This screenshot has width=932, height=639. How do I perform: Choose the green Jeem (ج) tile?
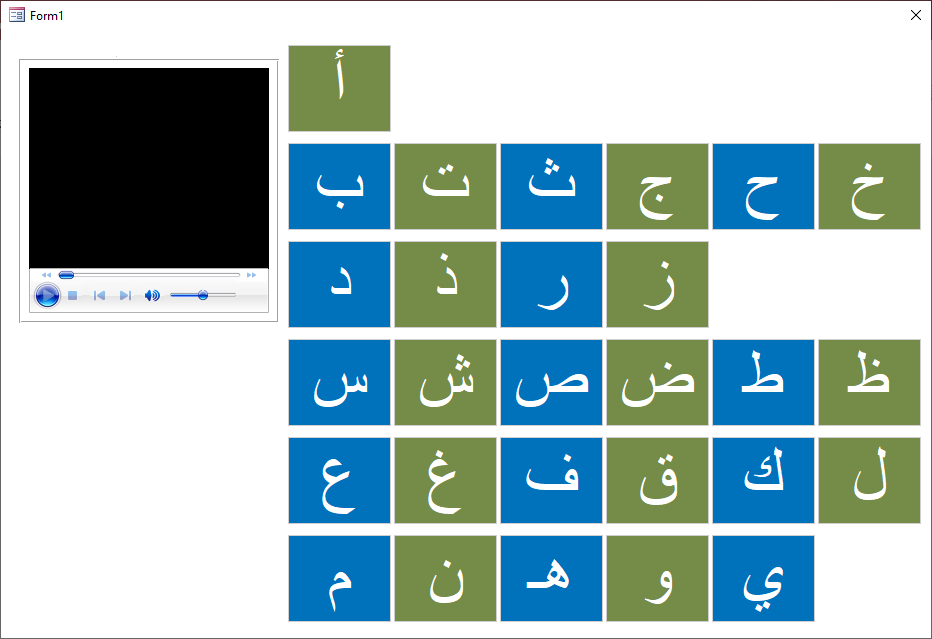click(657, 186)
